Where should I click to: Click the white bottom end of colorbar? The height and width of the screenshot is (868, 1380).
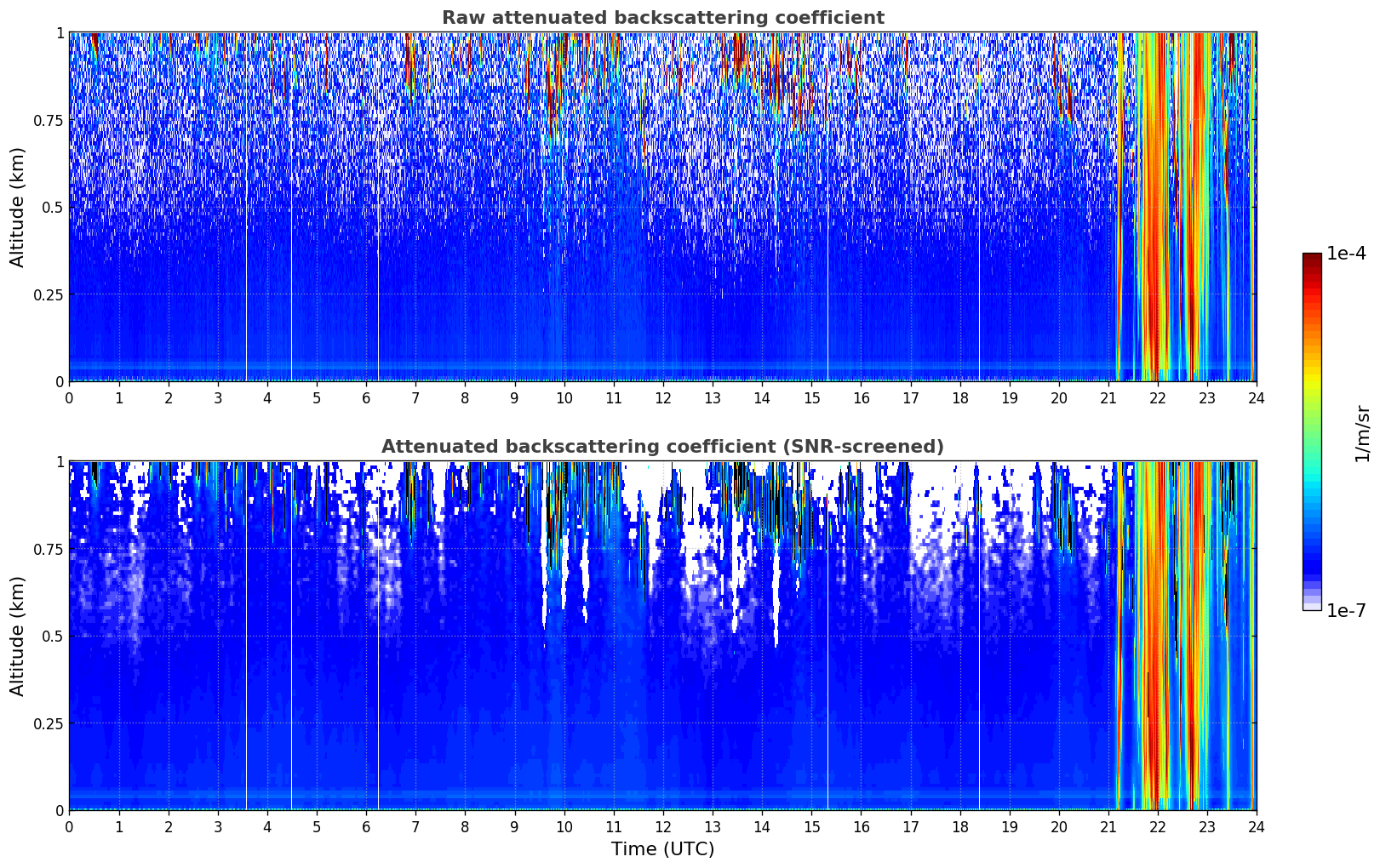pos(1312,607)
